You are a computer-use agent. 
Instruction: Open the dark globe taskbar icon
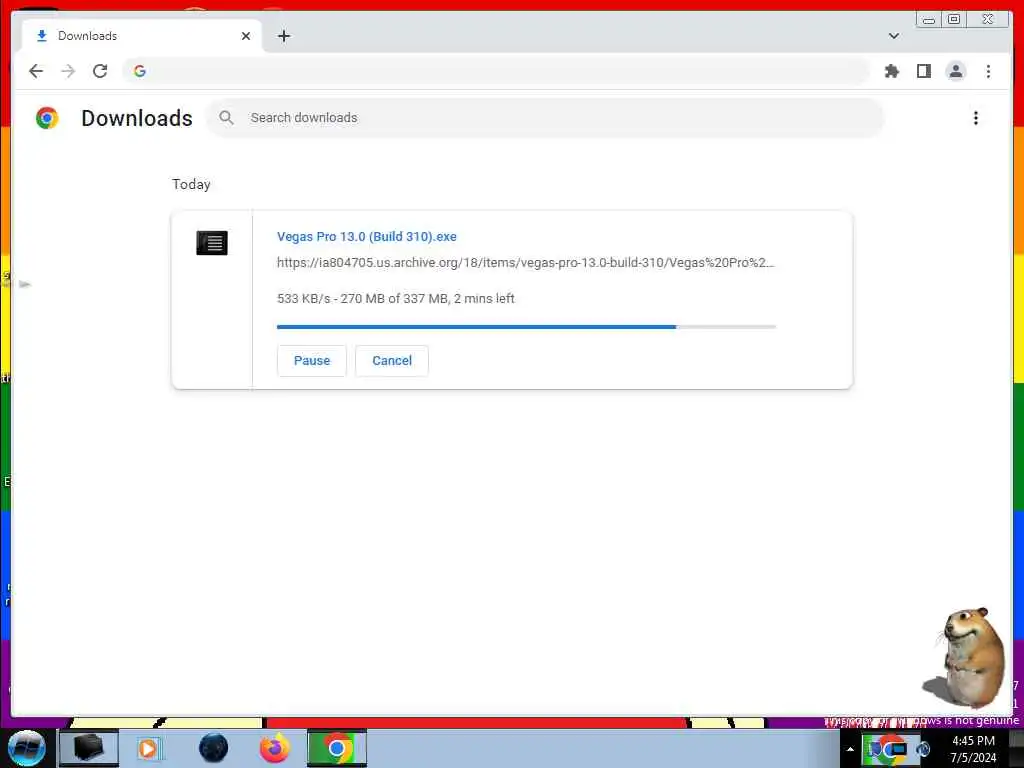[x=214, y=748]
